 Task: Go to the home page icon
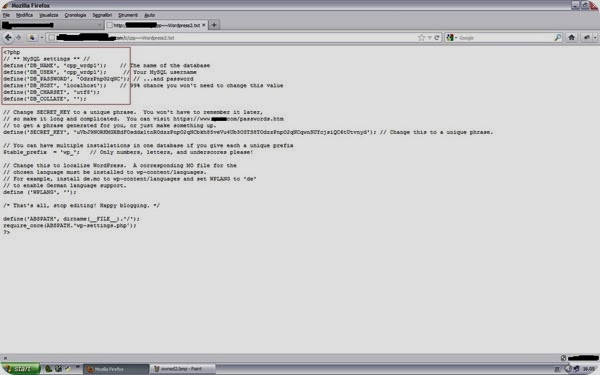pyautogui.click(x=572, y=38)
